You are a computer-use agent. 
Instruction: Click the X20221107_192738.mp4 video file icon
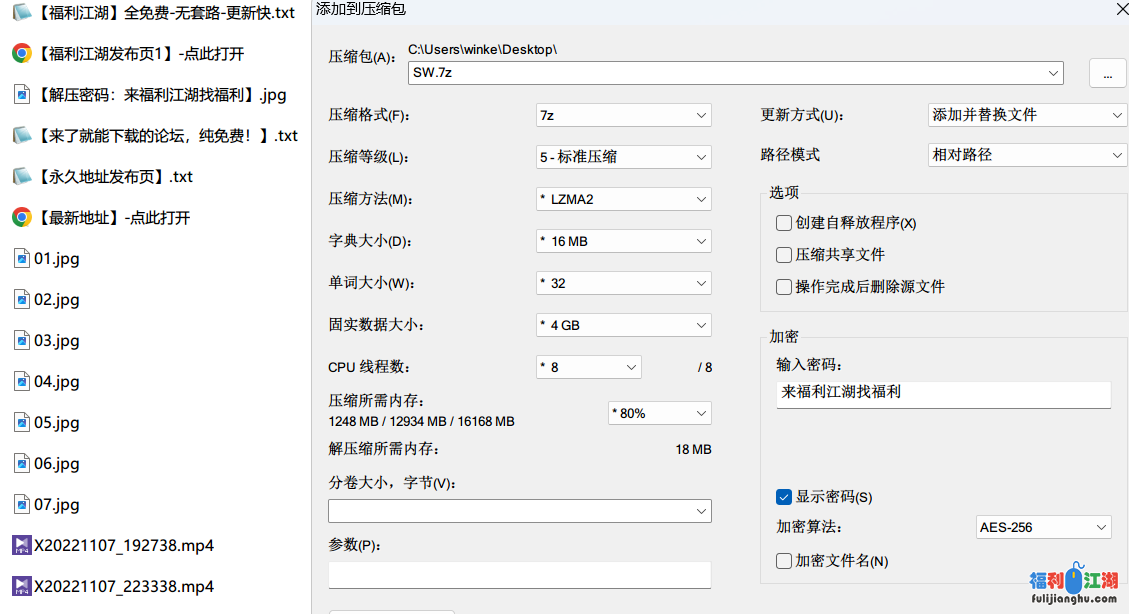click(x=21, y=545)
